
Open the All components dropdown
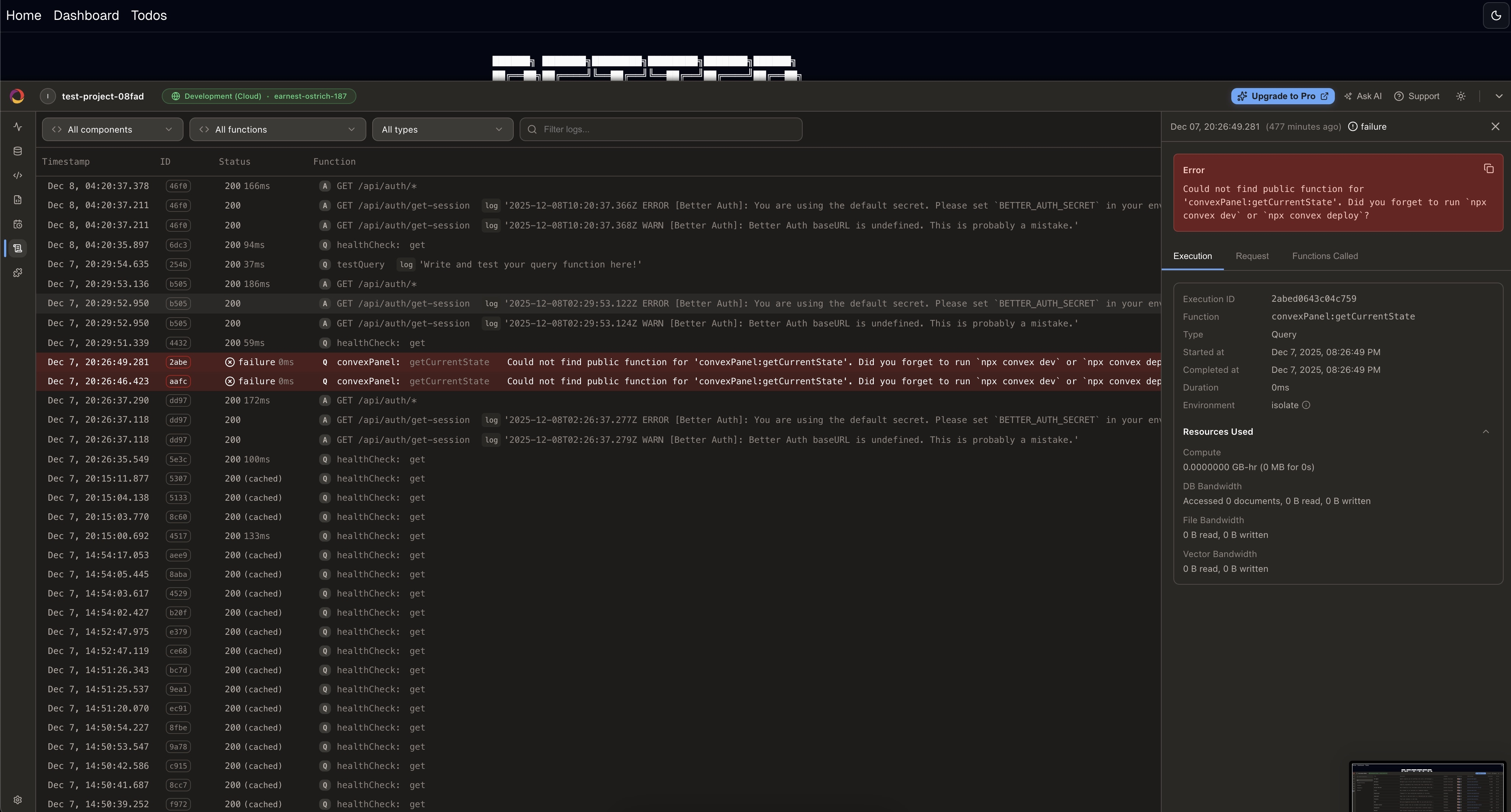[112, 129]
